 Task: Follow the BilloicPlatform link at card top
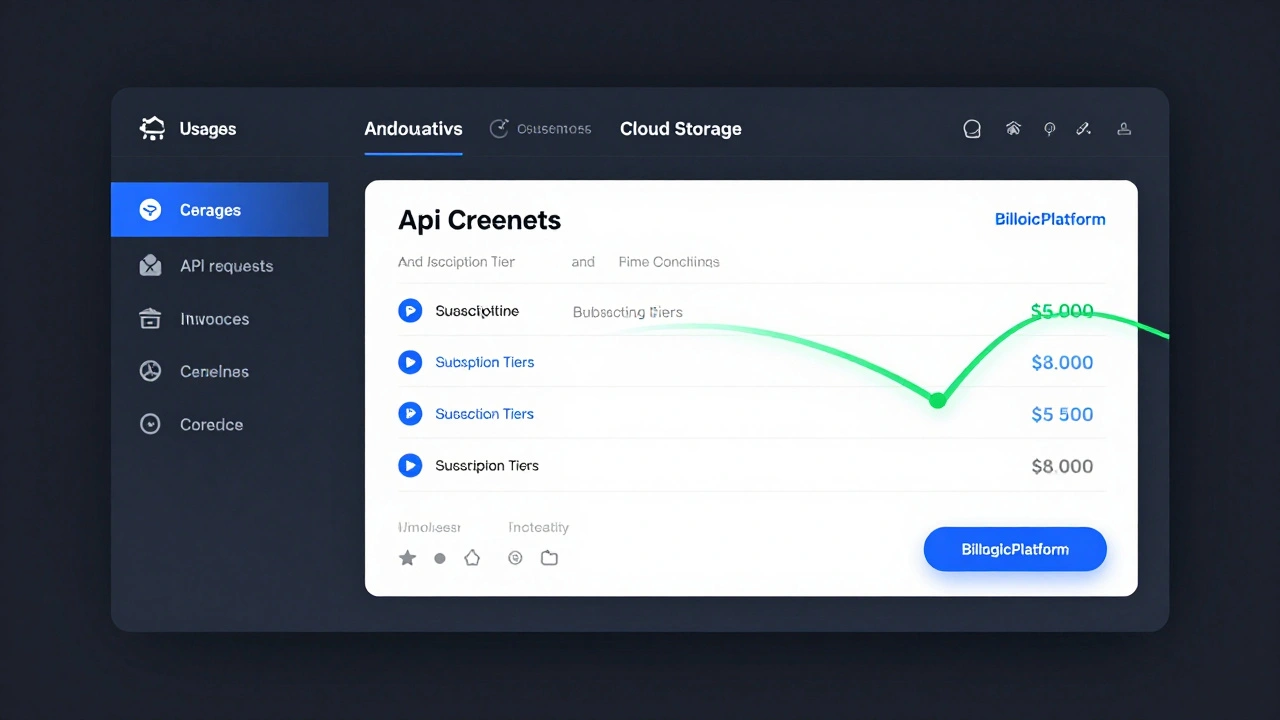(x=1049, y=219)
